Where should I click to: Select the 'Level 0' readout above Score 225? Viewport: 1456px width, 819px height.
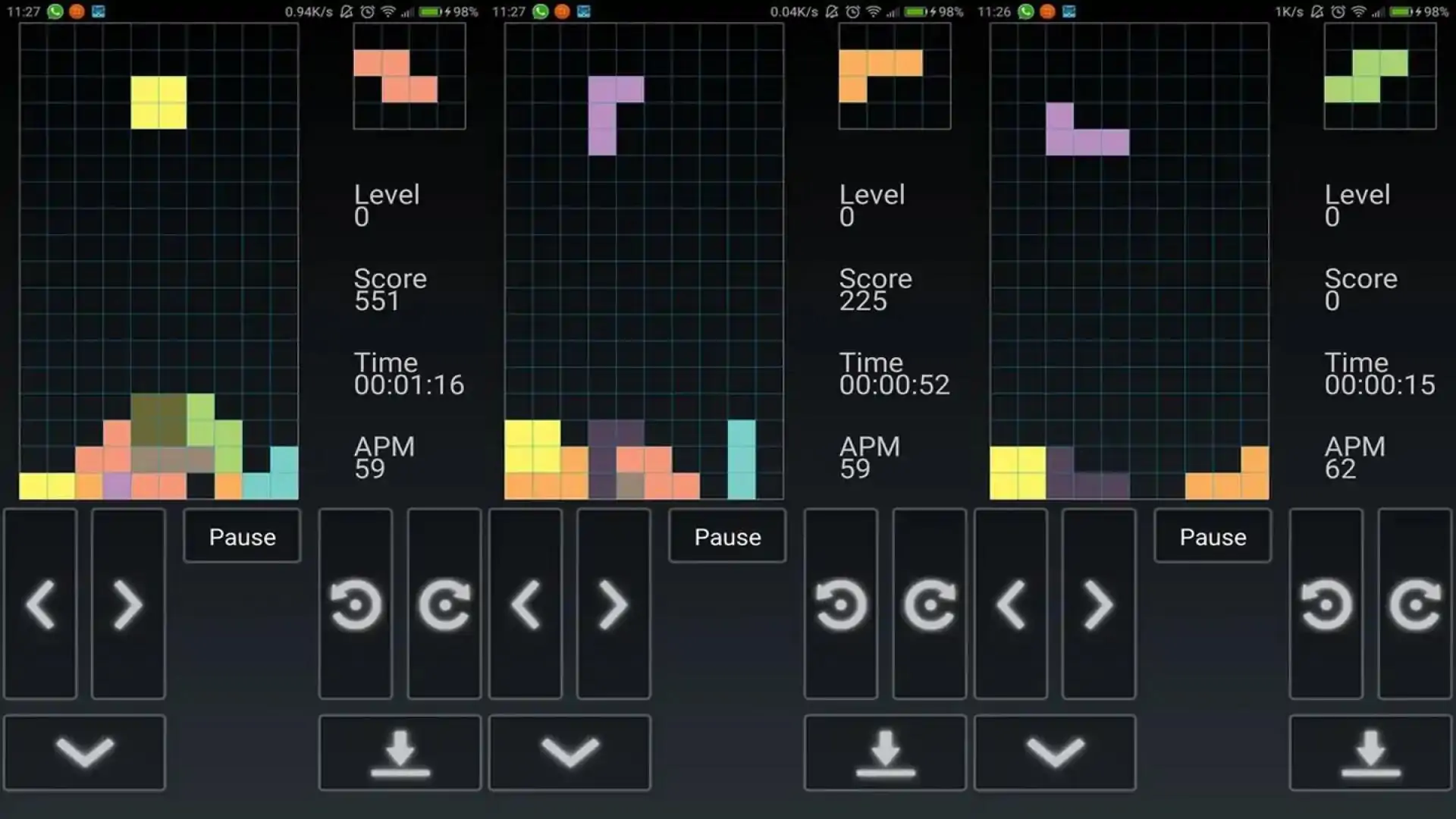871,206
